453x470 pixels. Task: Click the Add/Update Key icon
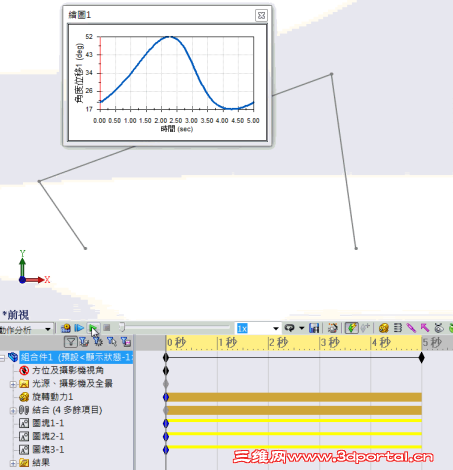tap(366, 328)
